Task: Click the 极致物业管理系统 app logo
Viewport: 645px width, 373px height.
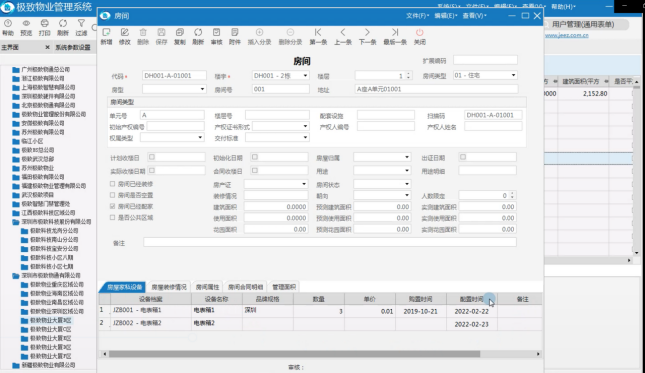Action: pyautogui.click(x=7, y=7)
